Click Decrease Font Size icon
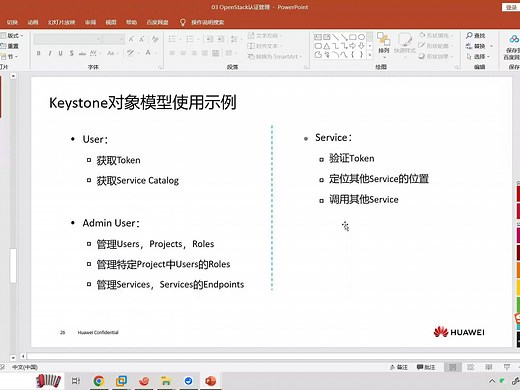This screenshot has height=390, width=520. point(142,39)
